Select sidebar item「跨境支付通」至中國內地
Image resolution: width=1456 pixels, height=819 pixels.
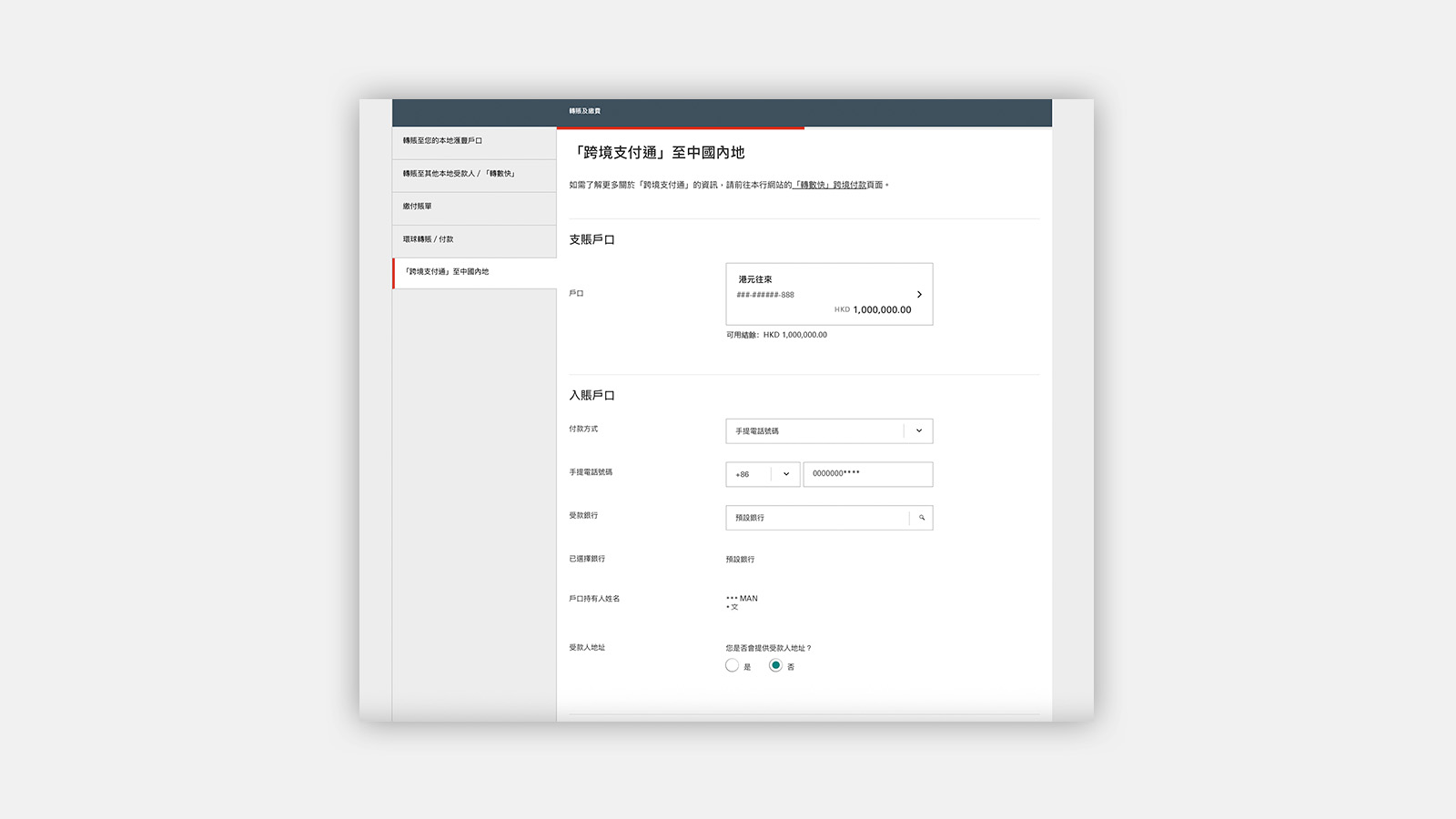[474, 273]
